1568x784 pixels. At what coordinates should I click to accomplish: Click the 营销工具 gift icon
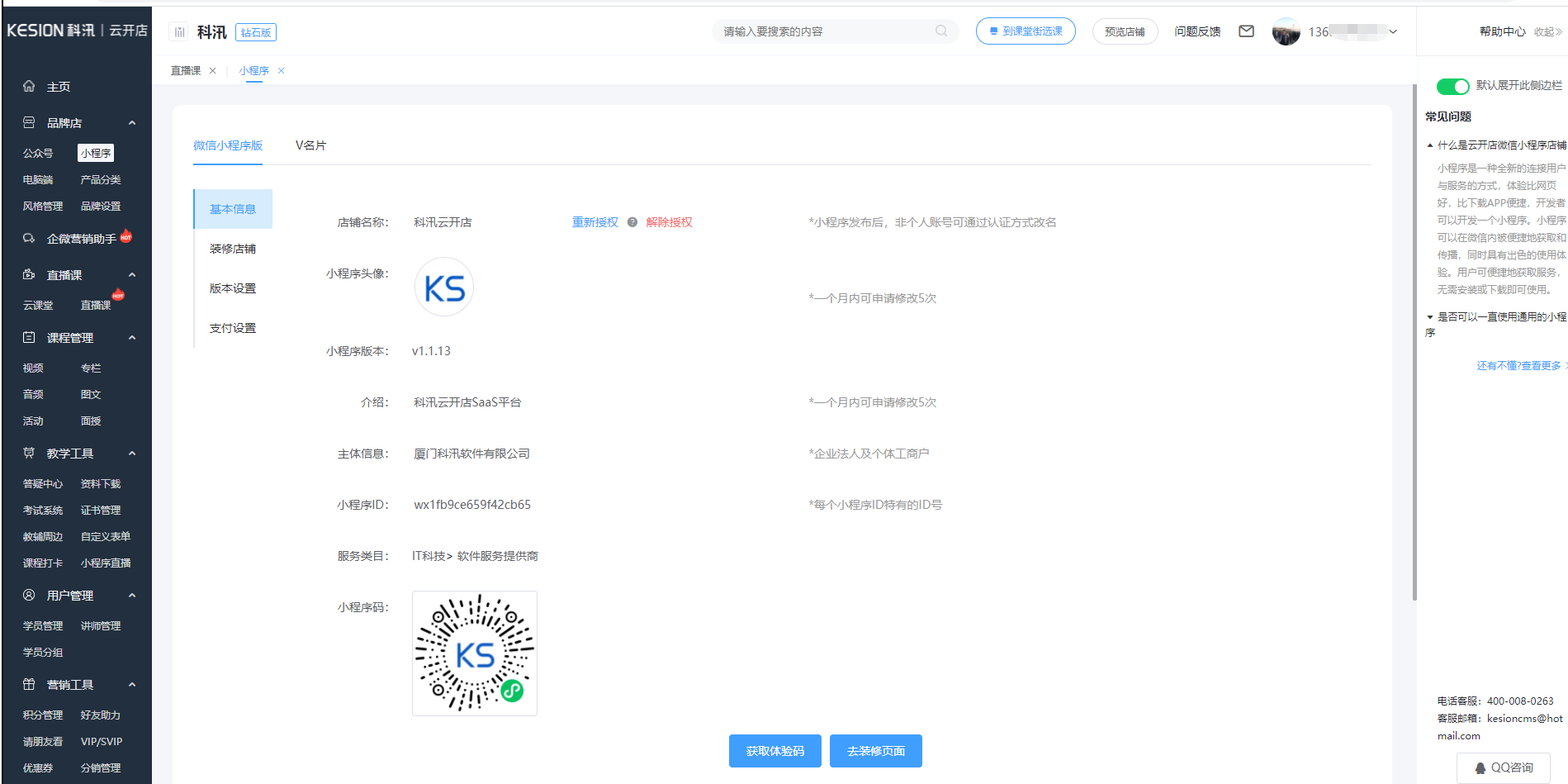click(x=29, y=684)
